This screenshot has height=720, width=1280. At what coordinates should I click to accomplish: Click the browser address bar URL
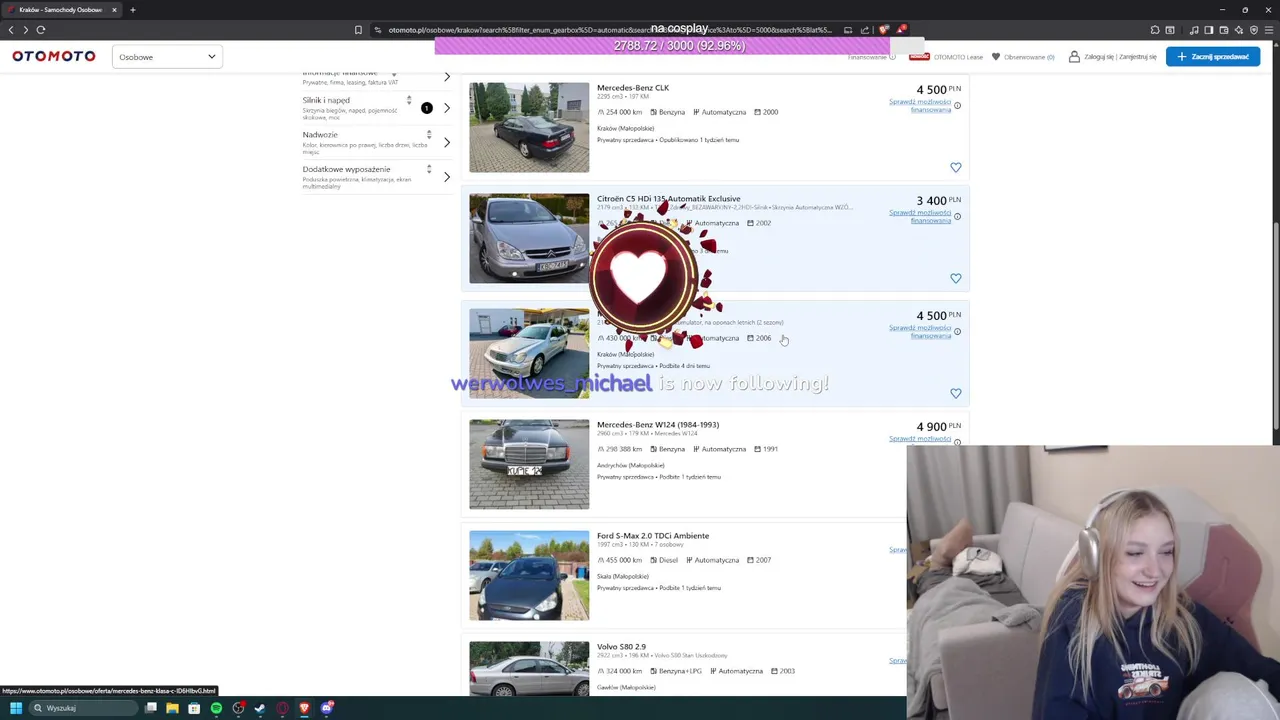pyautogui.click(x=610, y=30)
